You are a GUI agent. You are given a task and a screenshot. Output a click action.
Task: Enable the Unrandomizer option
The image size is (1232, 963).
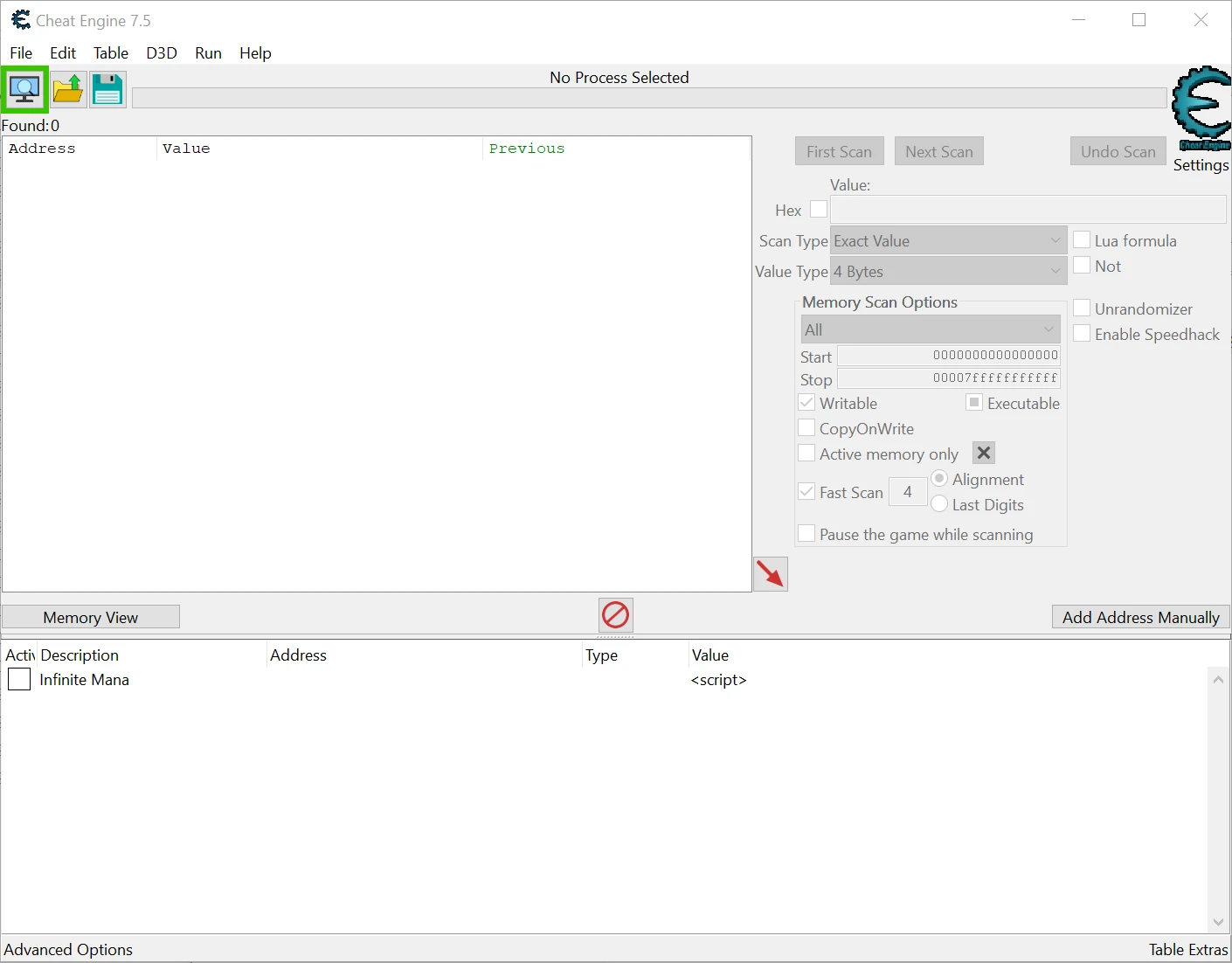pyautogui.click(x=1082, y=308)
